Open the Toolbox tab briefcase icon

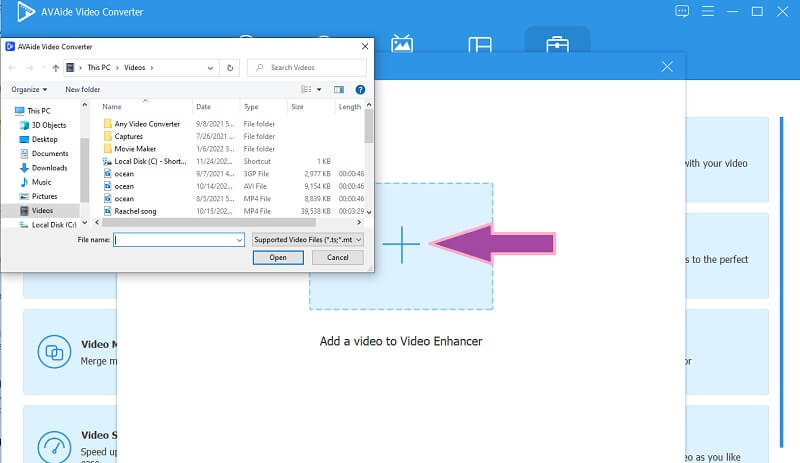tap(557, 44)
